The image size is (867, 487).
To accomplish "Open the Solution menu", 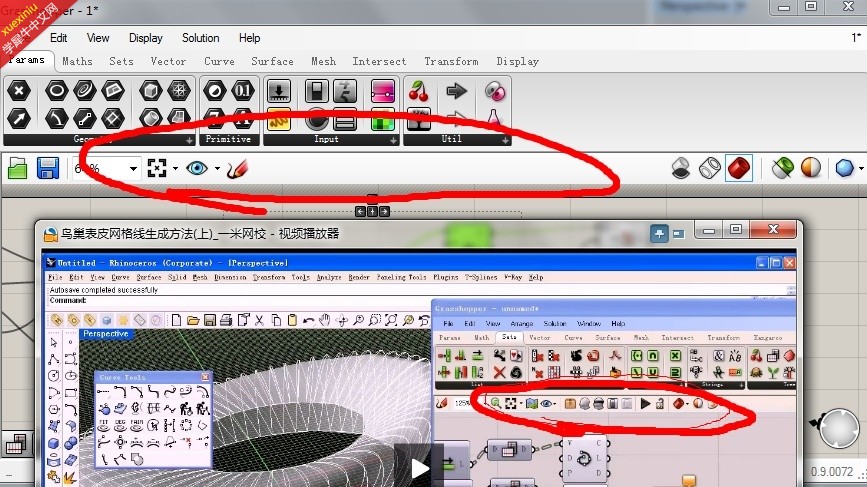I will pyautogui.click(x=201, y=38).
